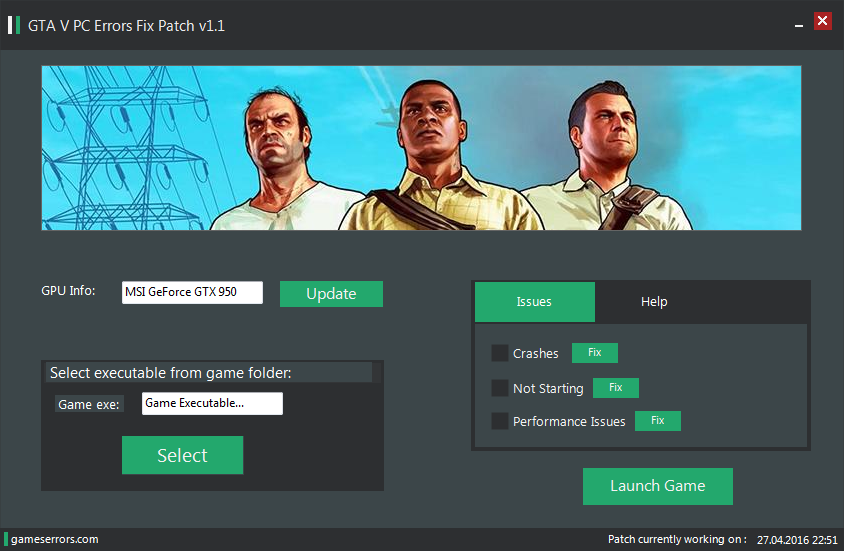Close the patch window with red X
Image resolution: width=844 pixels, height=551 pixels.
pos(822,22)
